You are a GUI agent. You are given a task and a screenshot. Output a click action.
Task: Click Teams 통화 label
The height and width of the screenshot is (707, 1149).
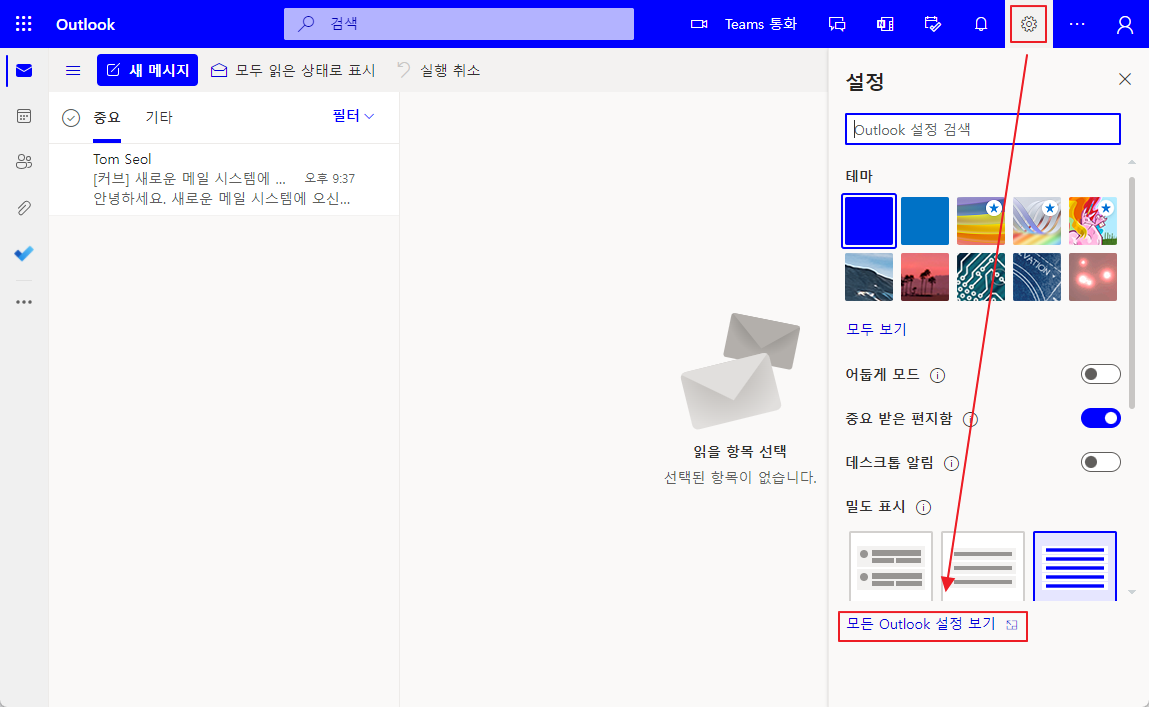[761, 24]
